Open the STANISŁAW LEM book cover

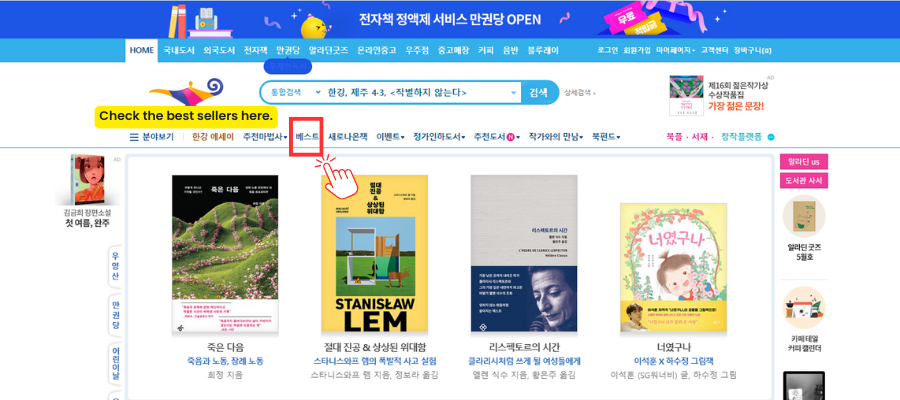[374, 254]
